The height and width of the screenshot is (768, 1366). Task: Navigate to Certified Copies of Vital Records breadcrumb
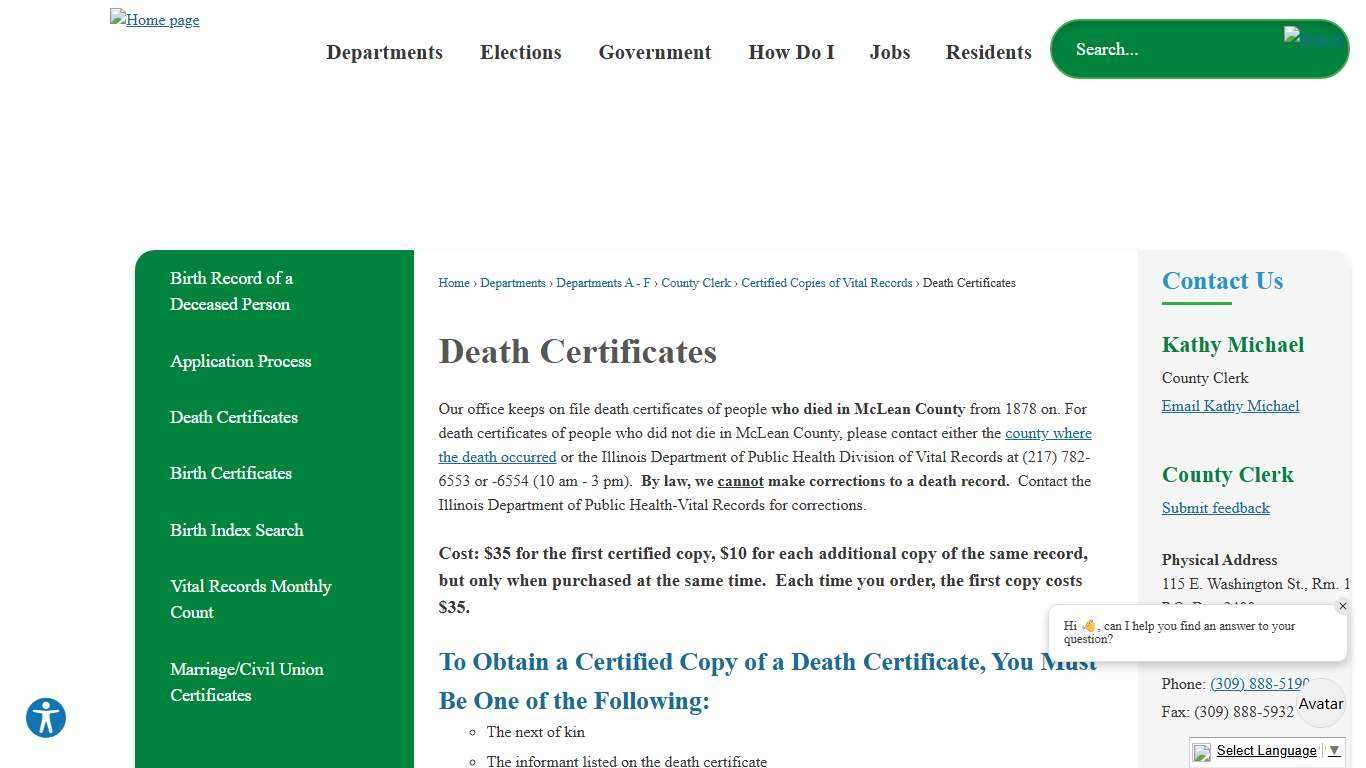(x=826, y=283)
